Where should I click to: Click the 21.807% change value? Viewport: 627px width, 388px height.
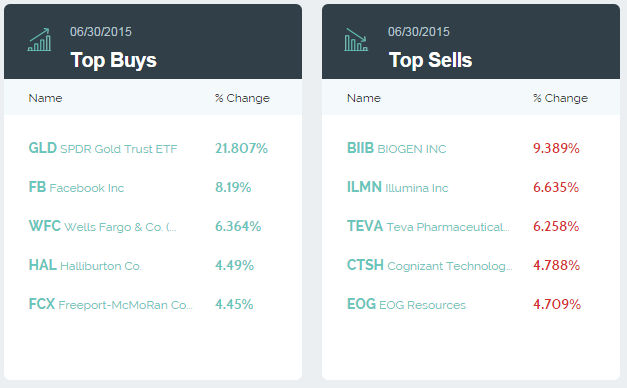coord(242,148)
